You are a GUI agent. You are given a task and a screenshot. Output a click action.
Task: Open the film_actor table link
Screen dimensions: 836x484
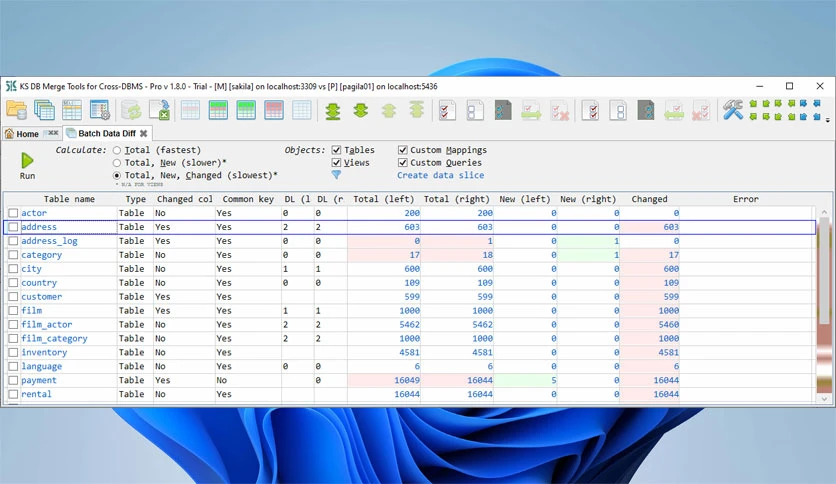pyautogui.click(x=47, y=325)
